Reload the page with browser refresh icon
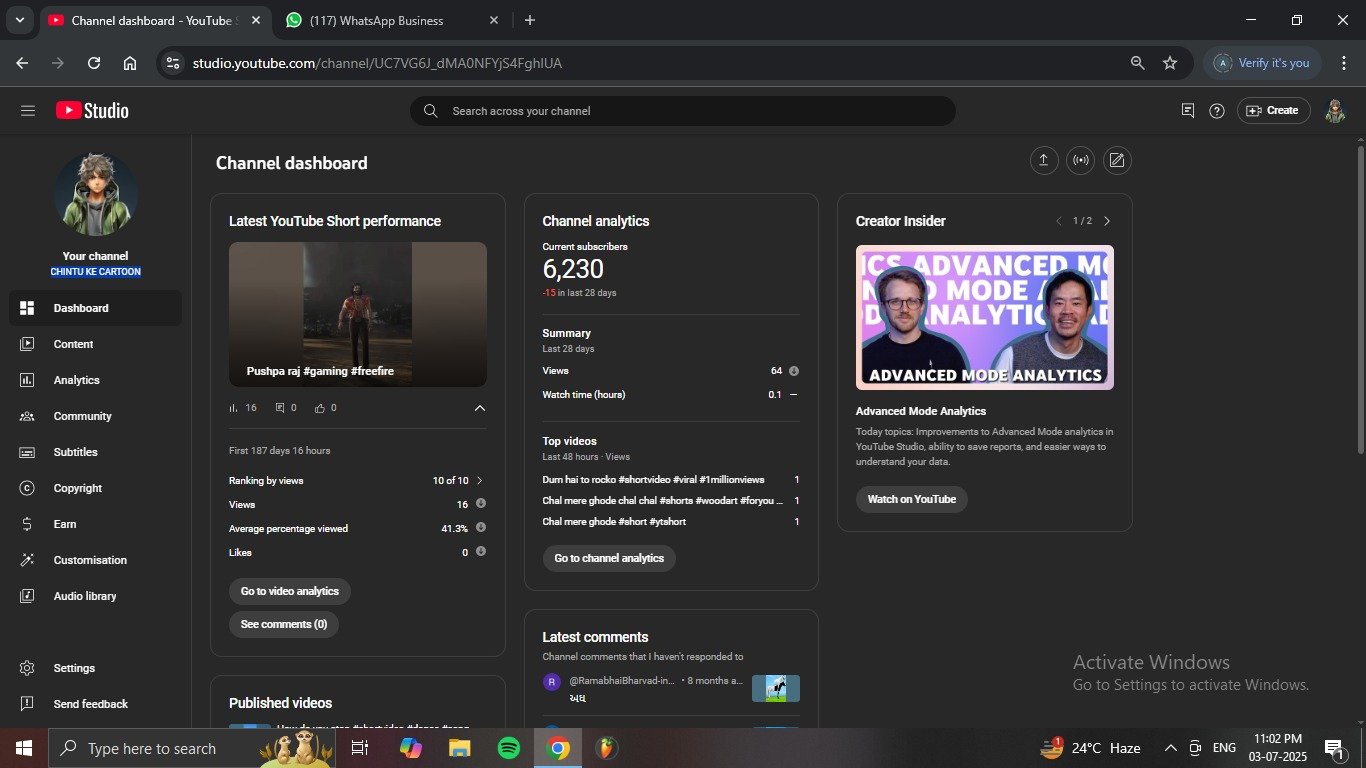The height and width of the screenshot is (768, 1366). pos(94,63)
